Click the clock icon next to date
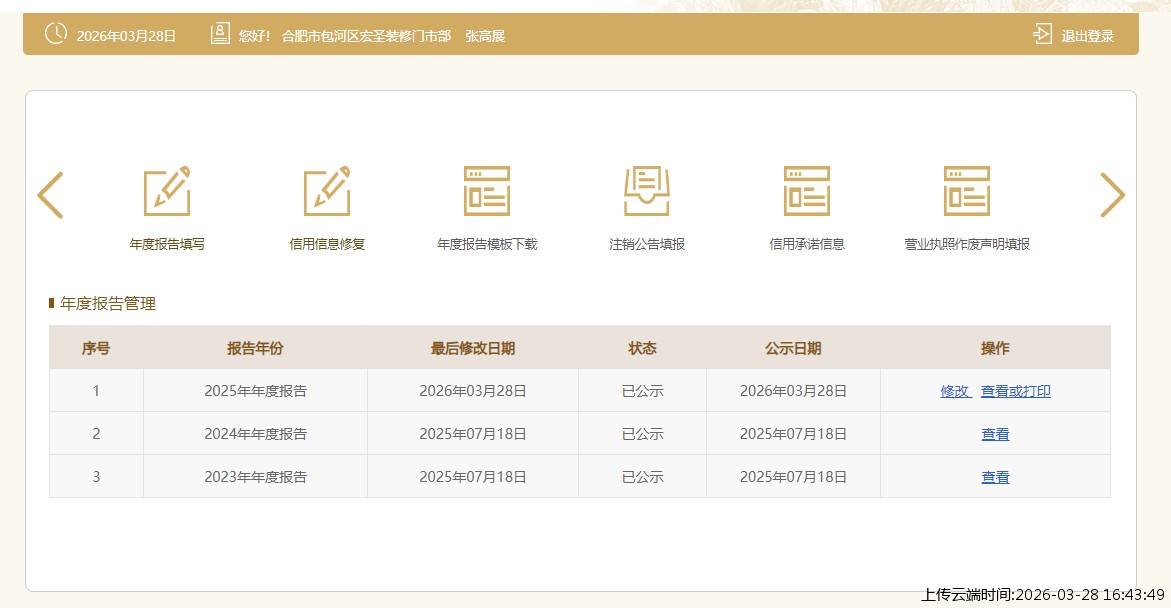Image resolution: width=1171 pixels, height=608 pixels. coord(56,34)
